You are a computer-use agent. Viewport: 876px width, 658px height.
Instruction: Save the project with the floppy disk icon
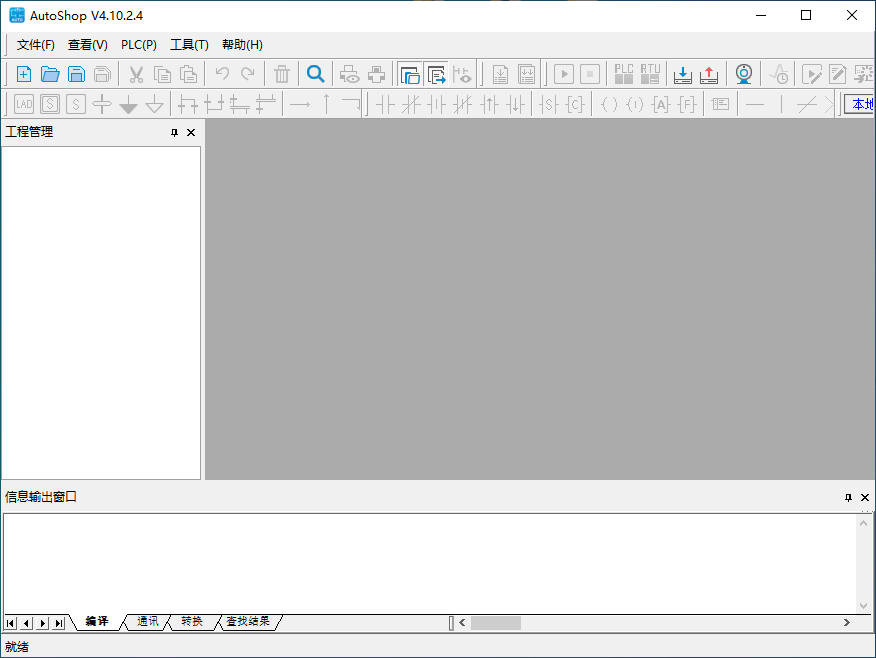tap(76, 74)
